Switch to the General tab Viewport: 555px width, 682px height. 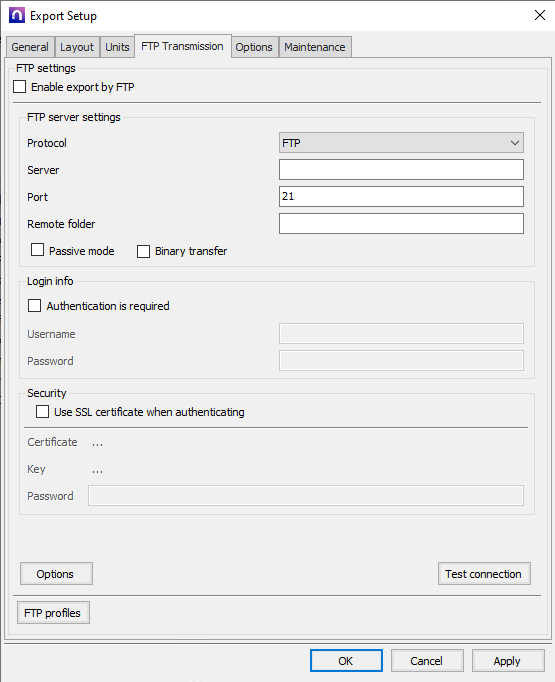30,47
